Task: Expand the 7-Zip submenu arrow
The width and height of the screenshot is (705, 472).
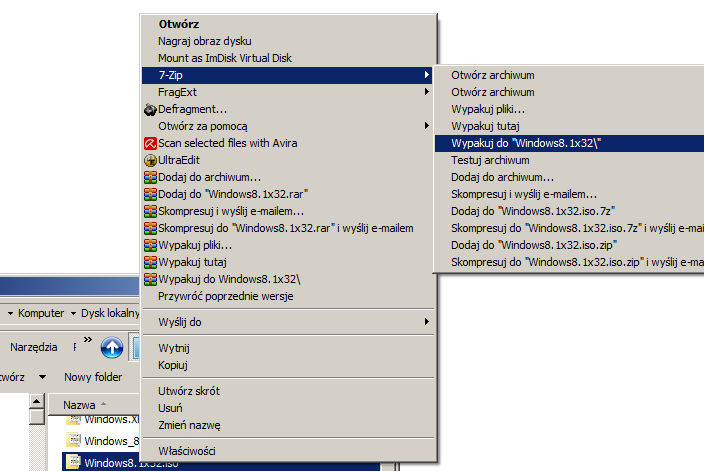Action: tap(427, 75)
